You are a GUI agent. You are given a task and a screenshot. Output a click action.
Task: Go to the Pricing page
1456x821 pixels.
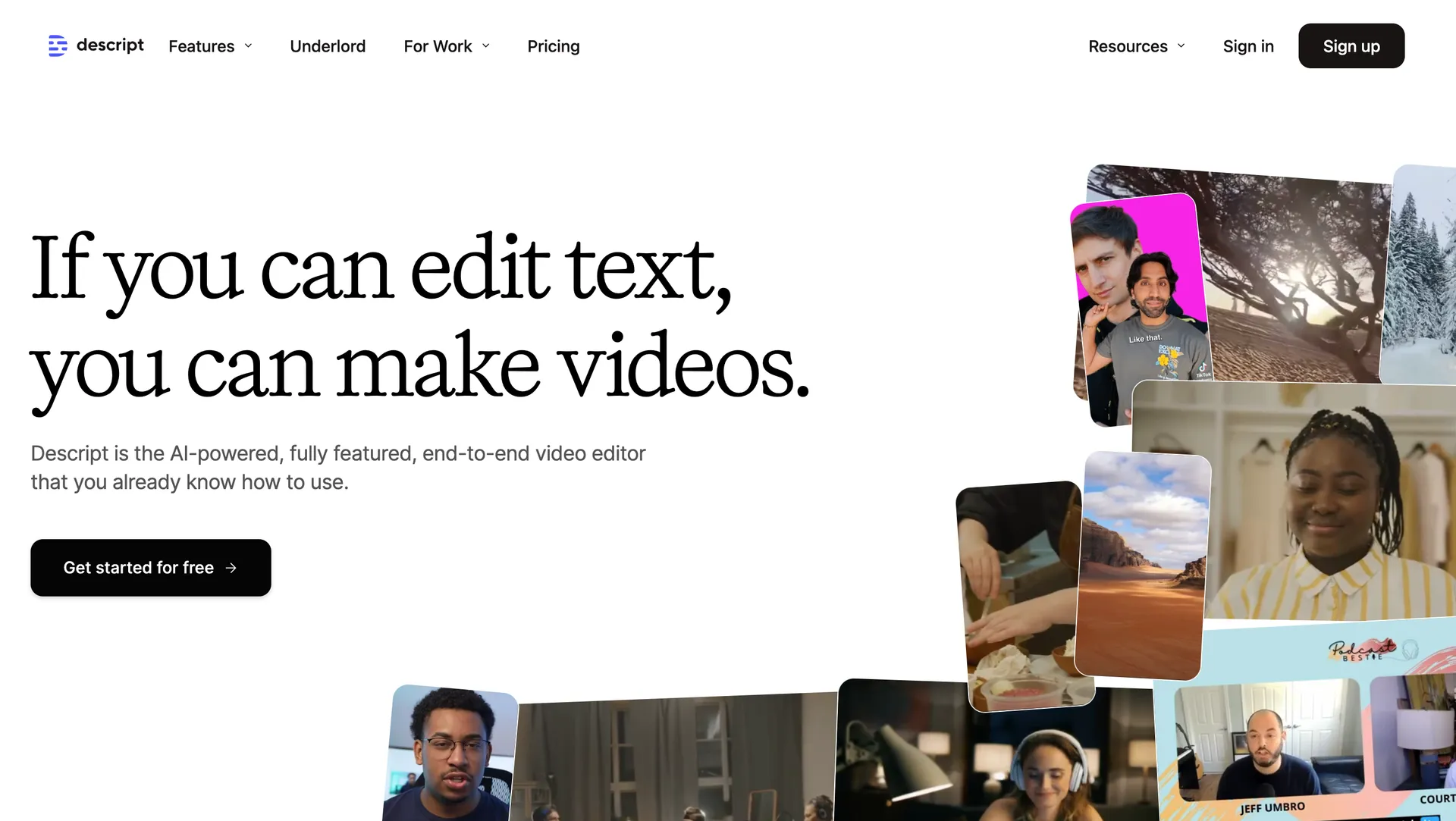pos(553,46)
